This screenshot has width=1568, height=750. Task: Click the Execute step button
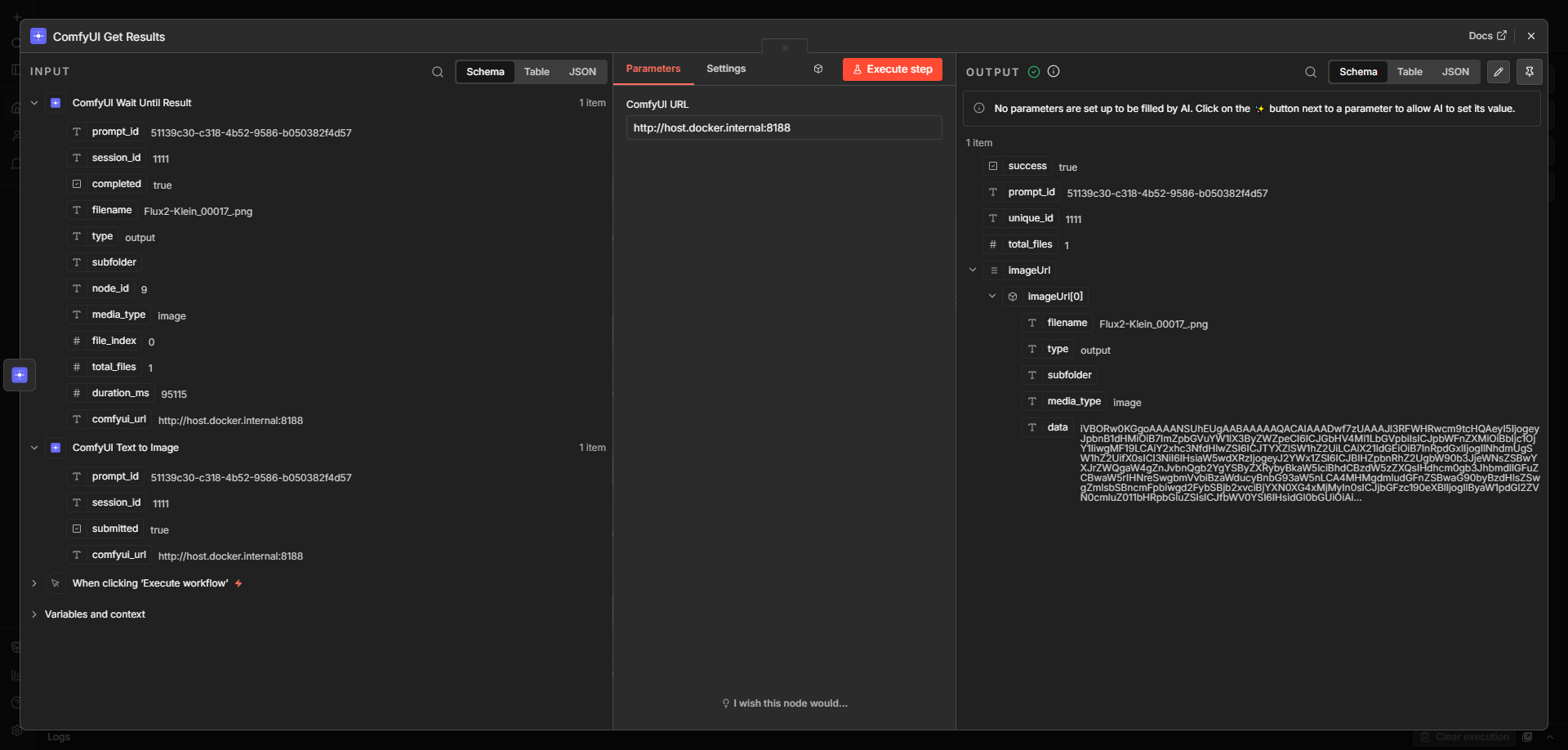893,69
